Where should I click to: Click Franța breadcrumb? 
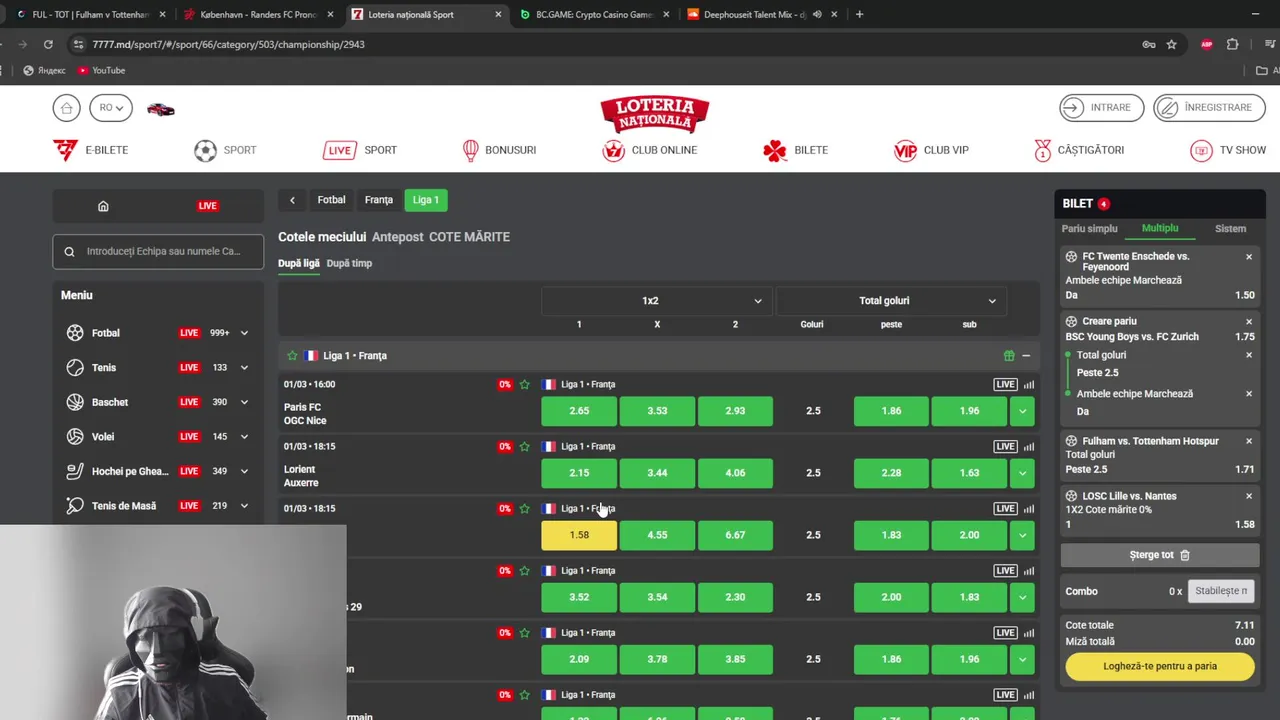pos(378,200)
